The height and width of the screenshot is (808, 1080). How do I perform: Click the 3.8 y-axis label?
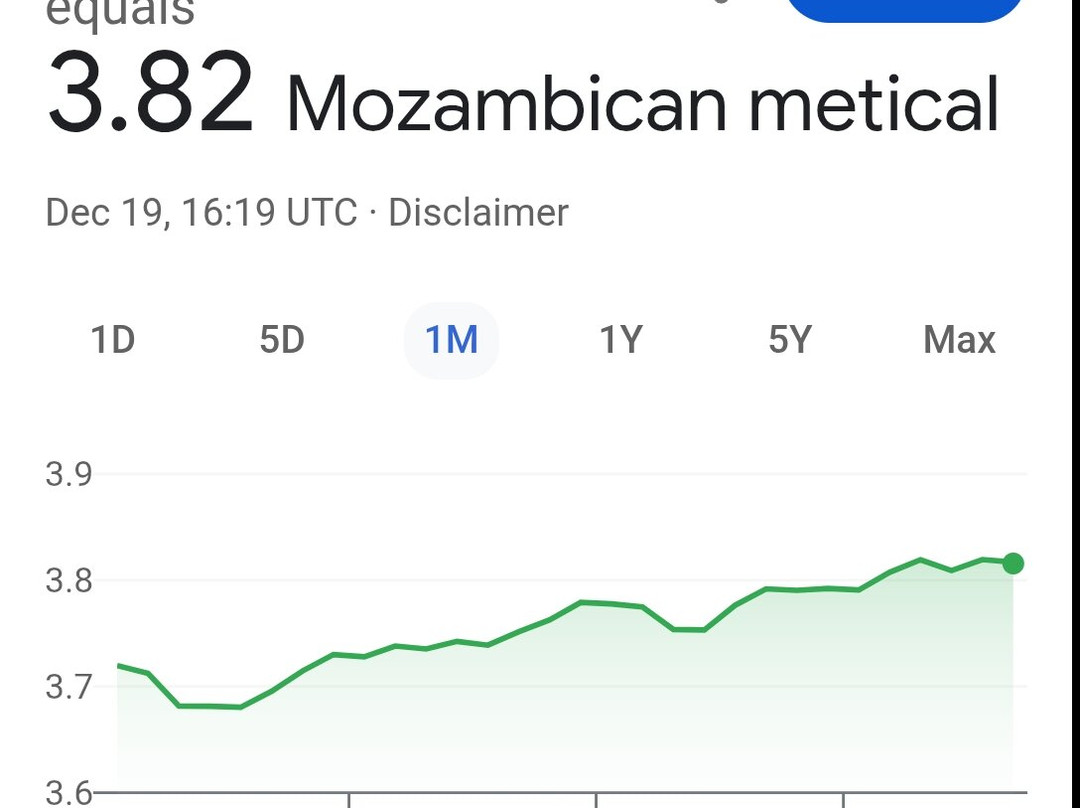69,580
